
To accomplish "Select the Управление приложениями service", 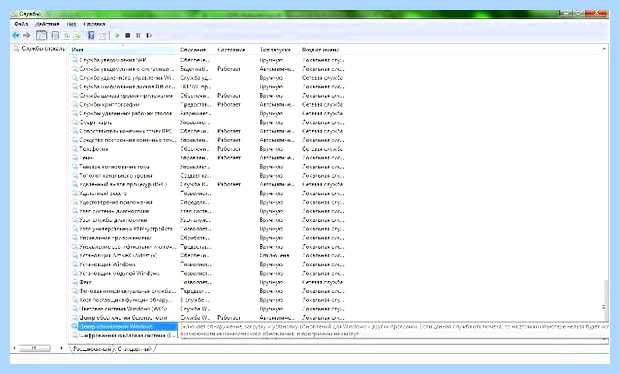I will 115,238.
